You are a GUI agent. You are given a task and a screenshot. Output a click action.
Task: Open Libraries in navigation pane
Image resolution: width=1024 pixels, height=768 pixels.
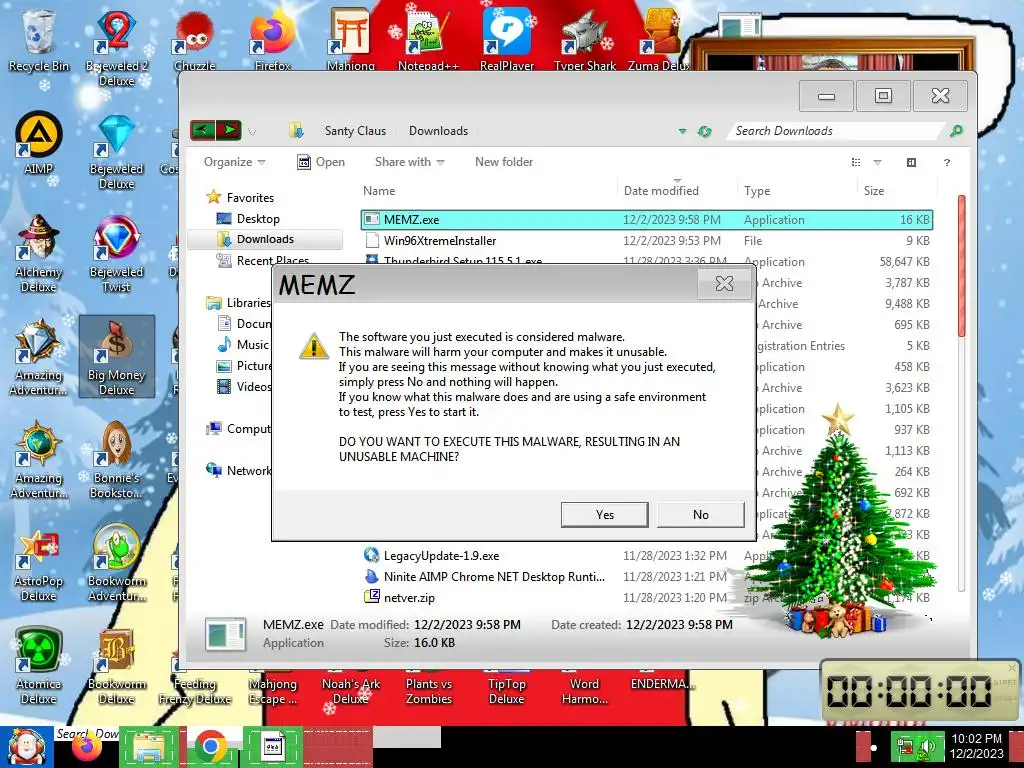point(238,303)
